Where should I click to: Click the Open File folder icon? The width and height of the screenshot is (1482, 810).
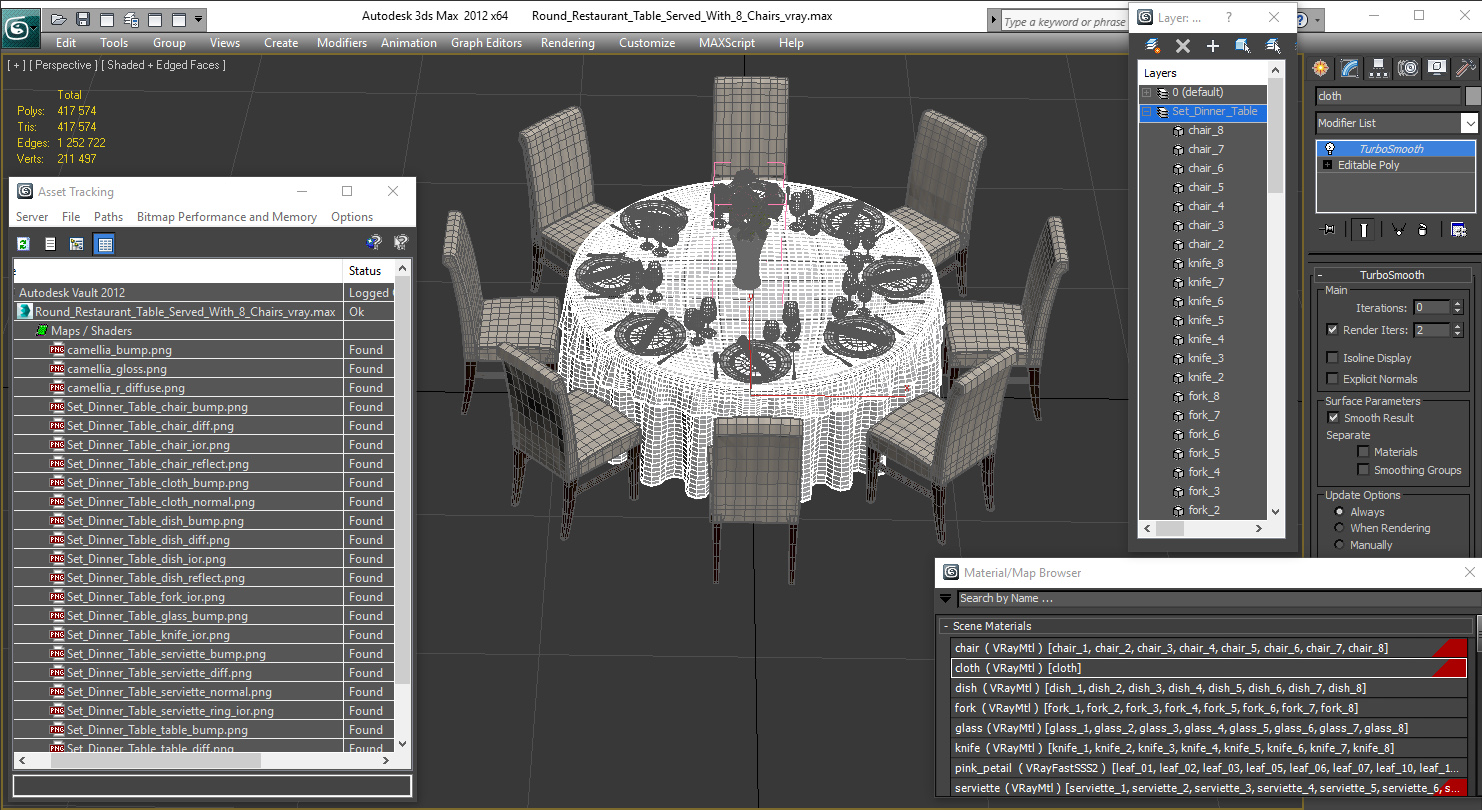pos(59,19)
